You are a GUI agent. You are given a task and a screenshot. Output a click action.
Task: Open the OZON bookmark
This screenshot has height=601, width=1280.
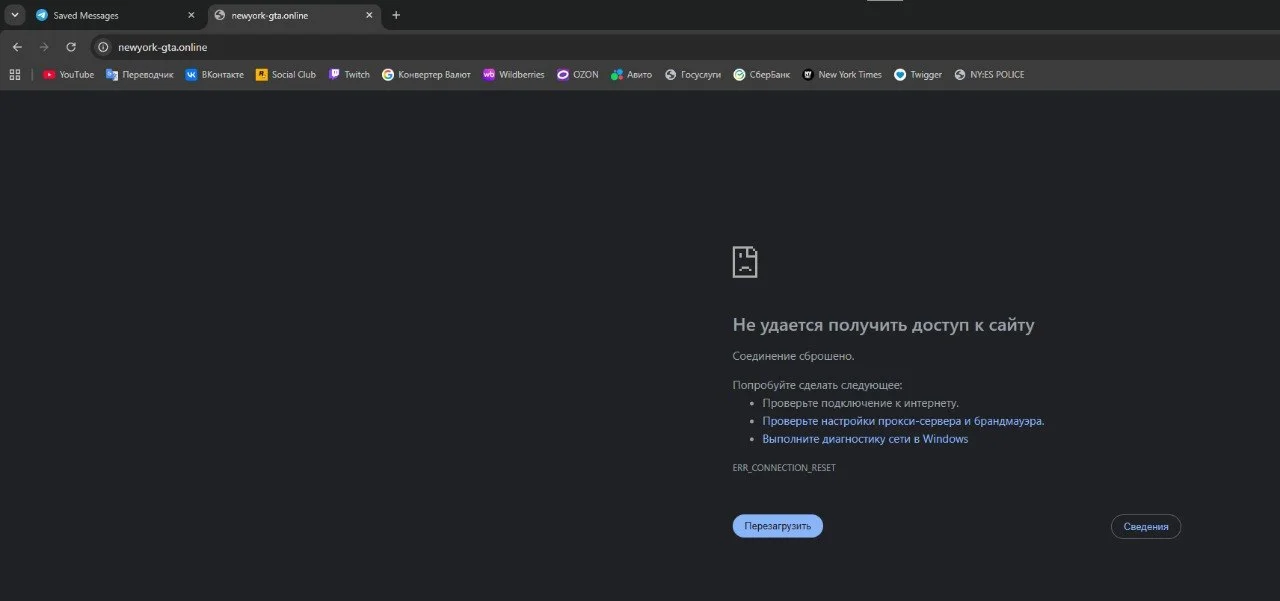[577, 74]
